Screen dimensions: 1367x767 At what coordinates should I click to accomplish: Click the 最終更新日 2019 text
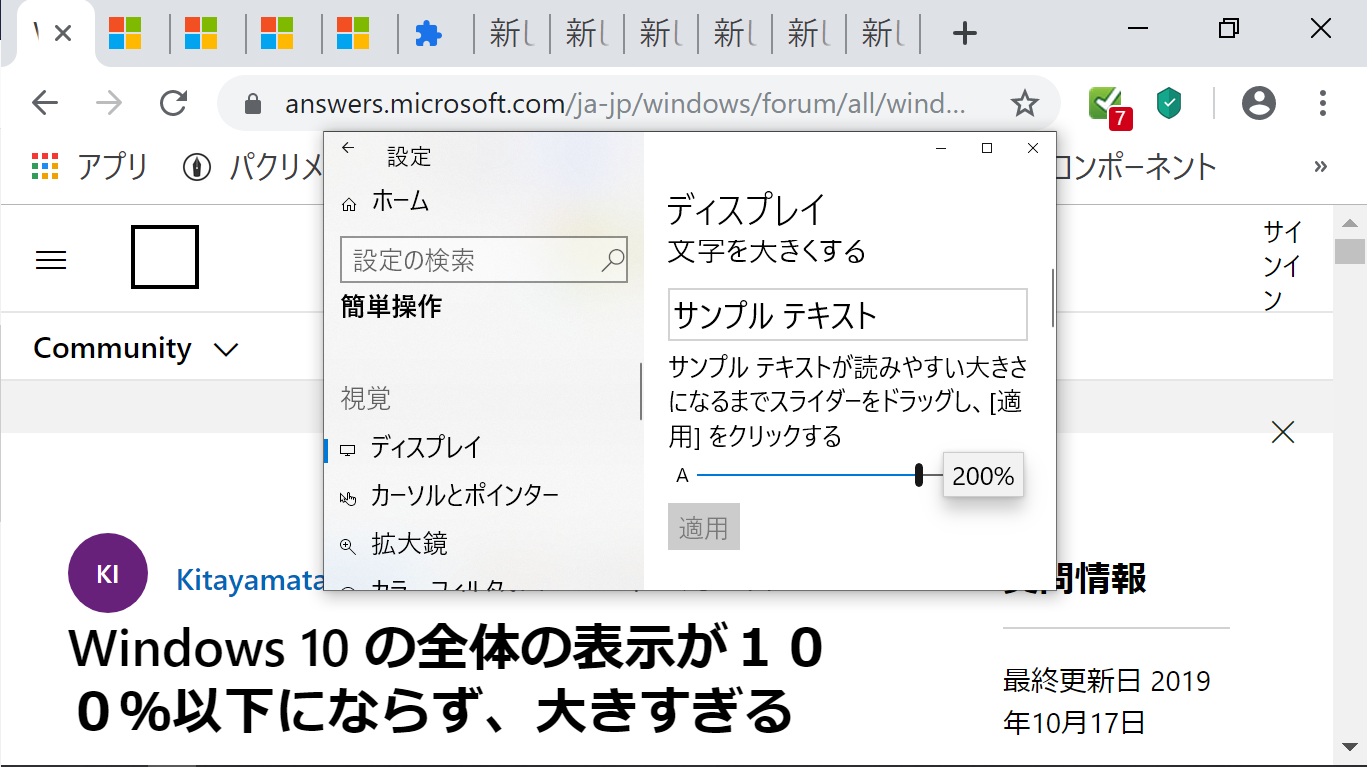[x=1107, y=682]
